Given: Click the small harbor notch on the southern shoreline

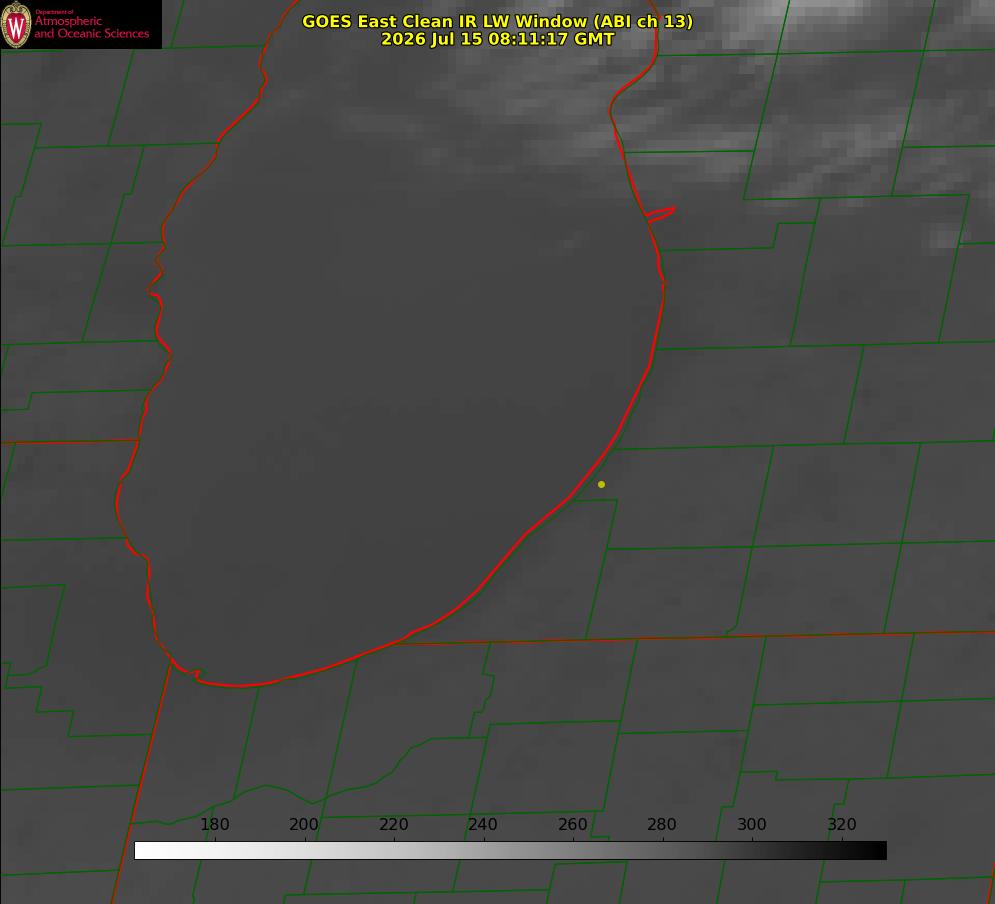Looking at the screenshot, I should coord(196,673).
